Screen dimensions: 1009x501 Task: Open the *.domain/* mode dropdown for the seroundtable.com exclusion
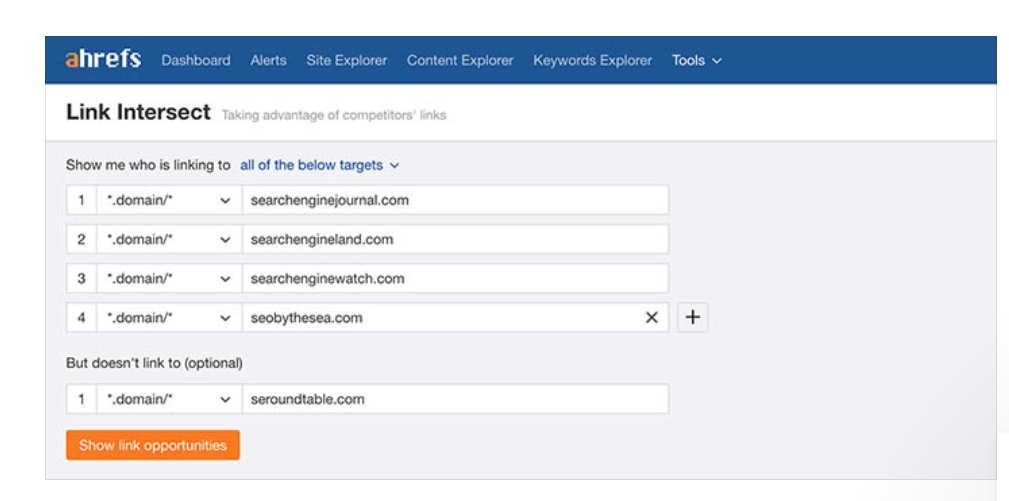click(169, 399)
